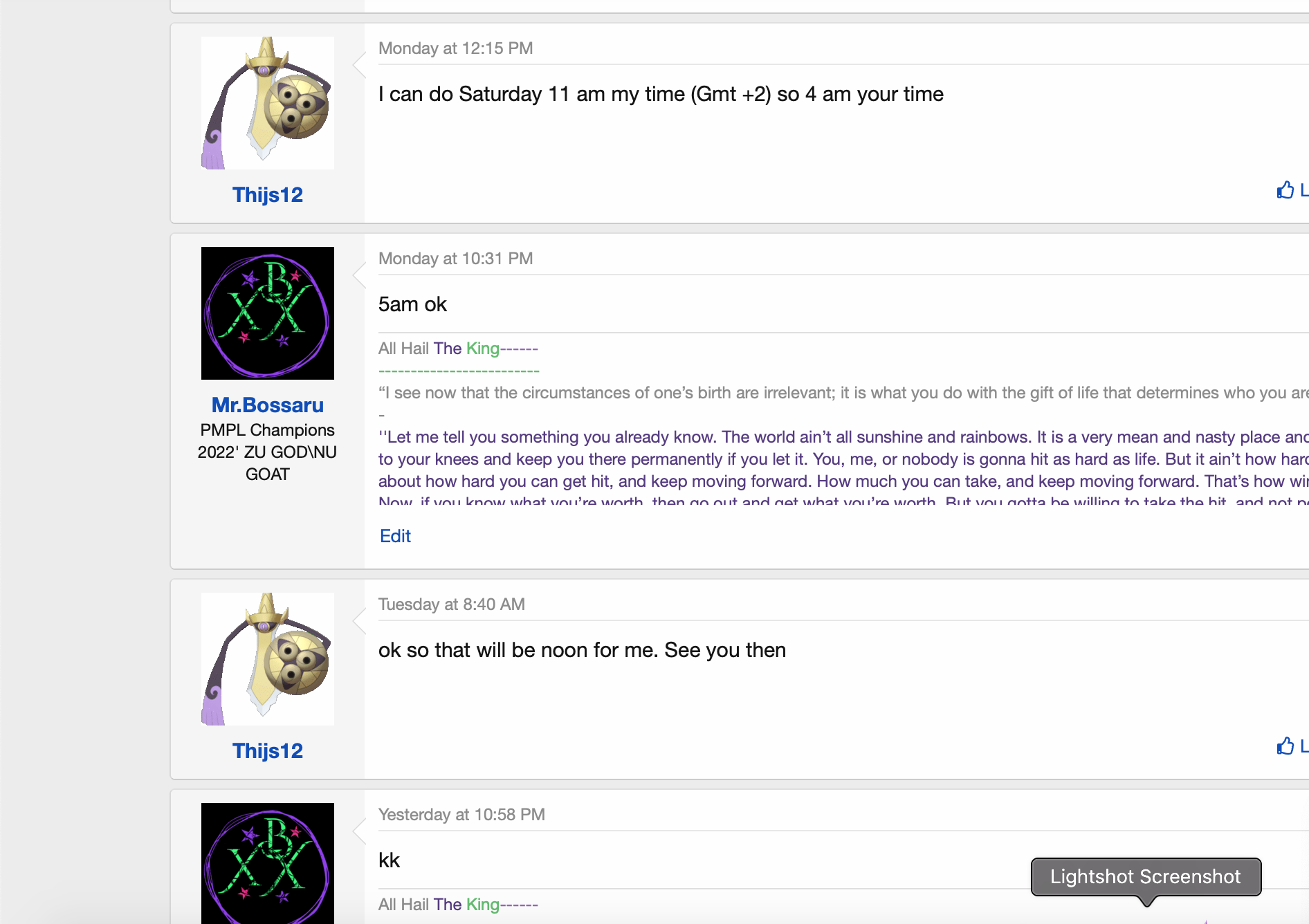The height and width of the screenshot is (924, 1309).
Task: Open Mr.Bossaru's avatar on 'kk' post
Action: click(x=268, y=863)
